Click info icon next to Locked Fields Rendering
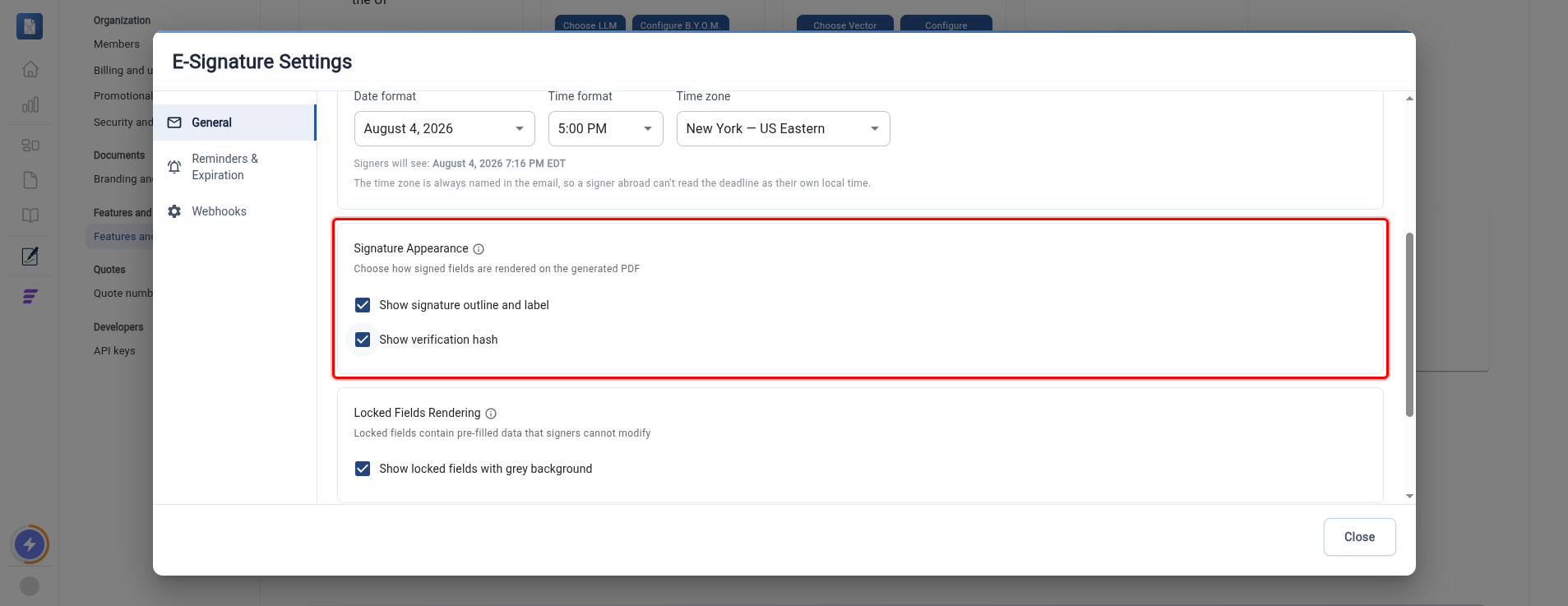Image resolution: width=1568 pixels, height=606 pixels. (x=491, y=414)
